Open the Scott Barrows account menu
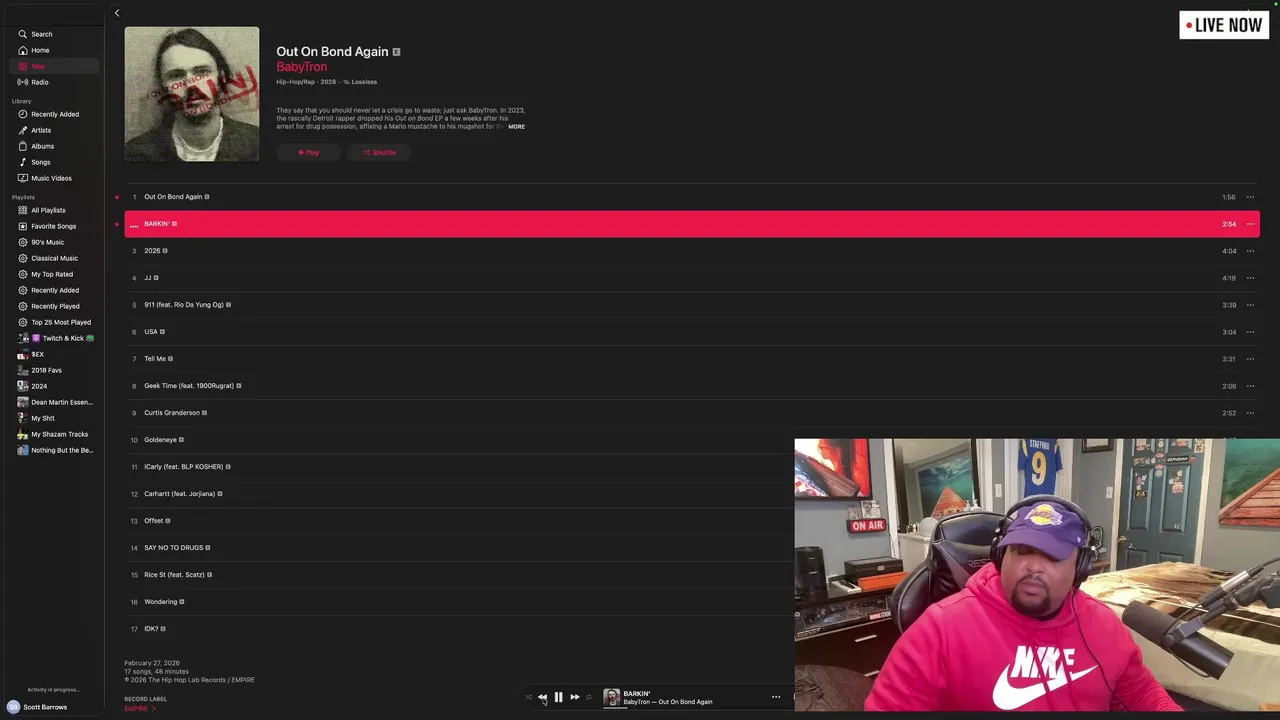Viewport: 1280px width, 720px height. tap(38, 707)
